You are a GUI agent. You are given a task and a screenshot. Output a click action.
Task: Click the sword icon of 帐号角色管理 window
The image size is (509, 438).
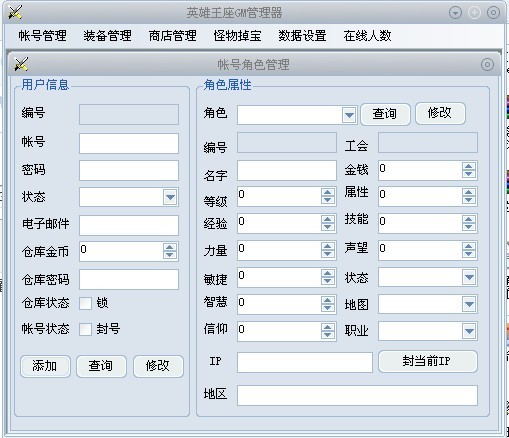click(21, 64)
